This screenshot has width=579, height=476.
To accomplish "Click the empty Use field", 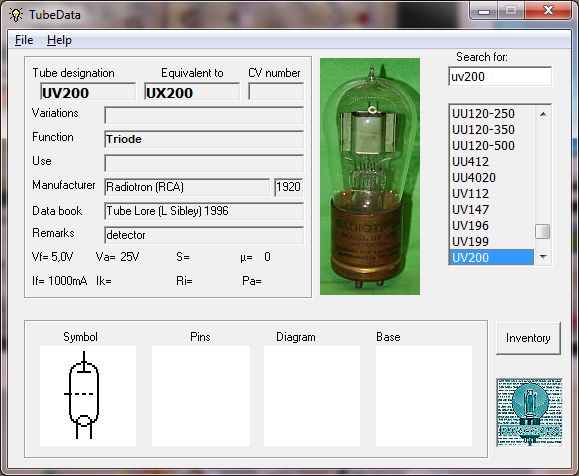I will pos(204,163).
